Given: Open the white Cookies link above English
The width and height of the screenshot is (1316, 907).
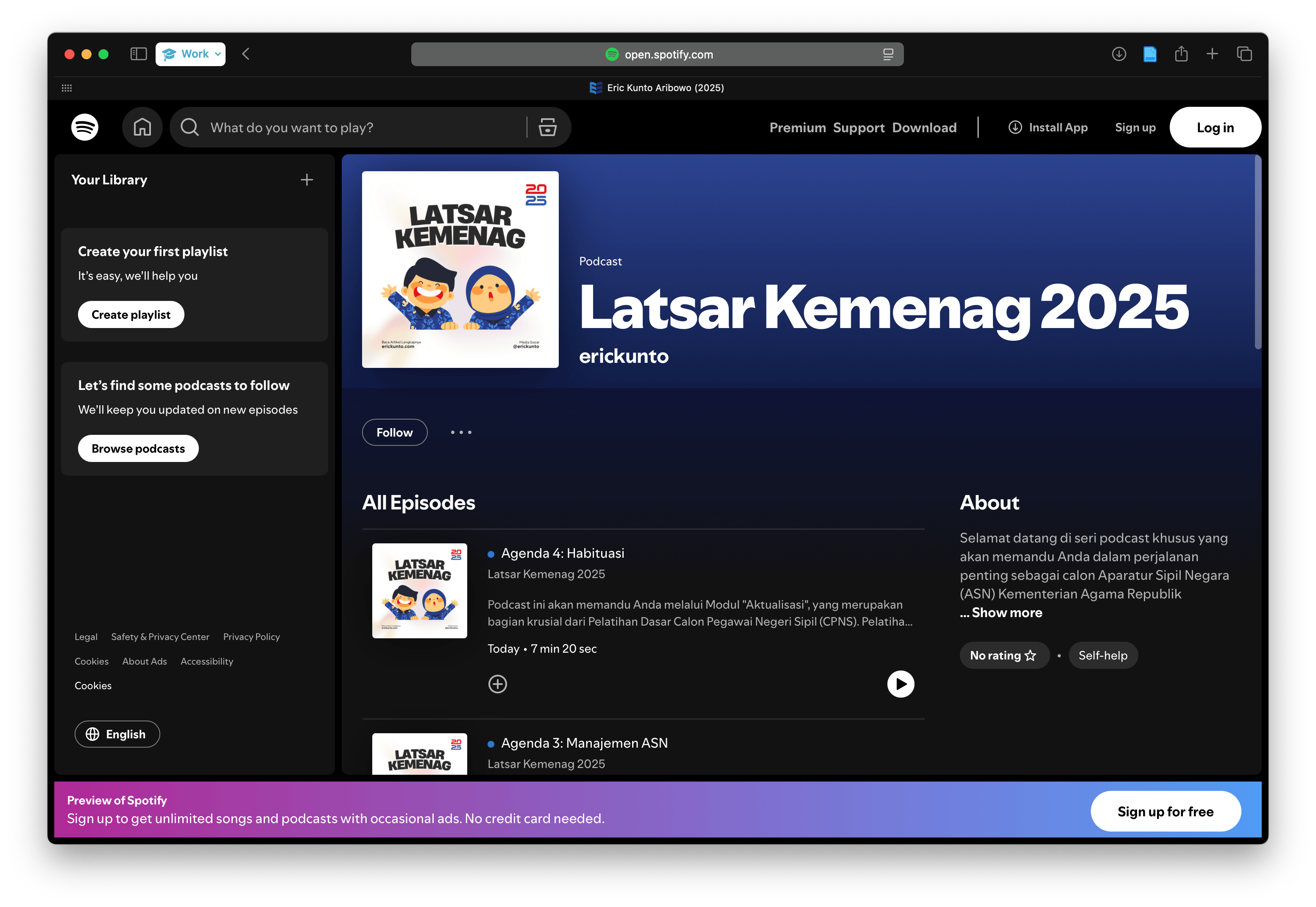Looking at the screenshot, I should [x=93, y=686].
